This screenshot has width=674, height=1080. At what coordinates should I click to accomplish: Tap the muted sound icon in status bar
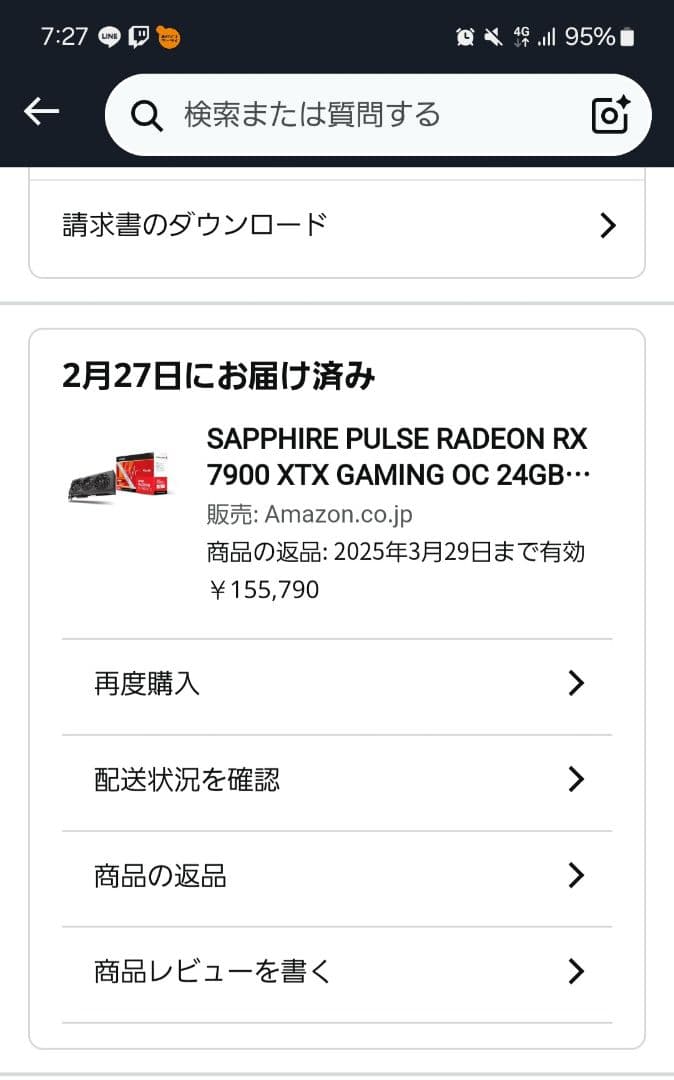point(492,36)
